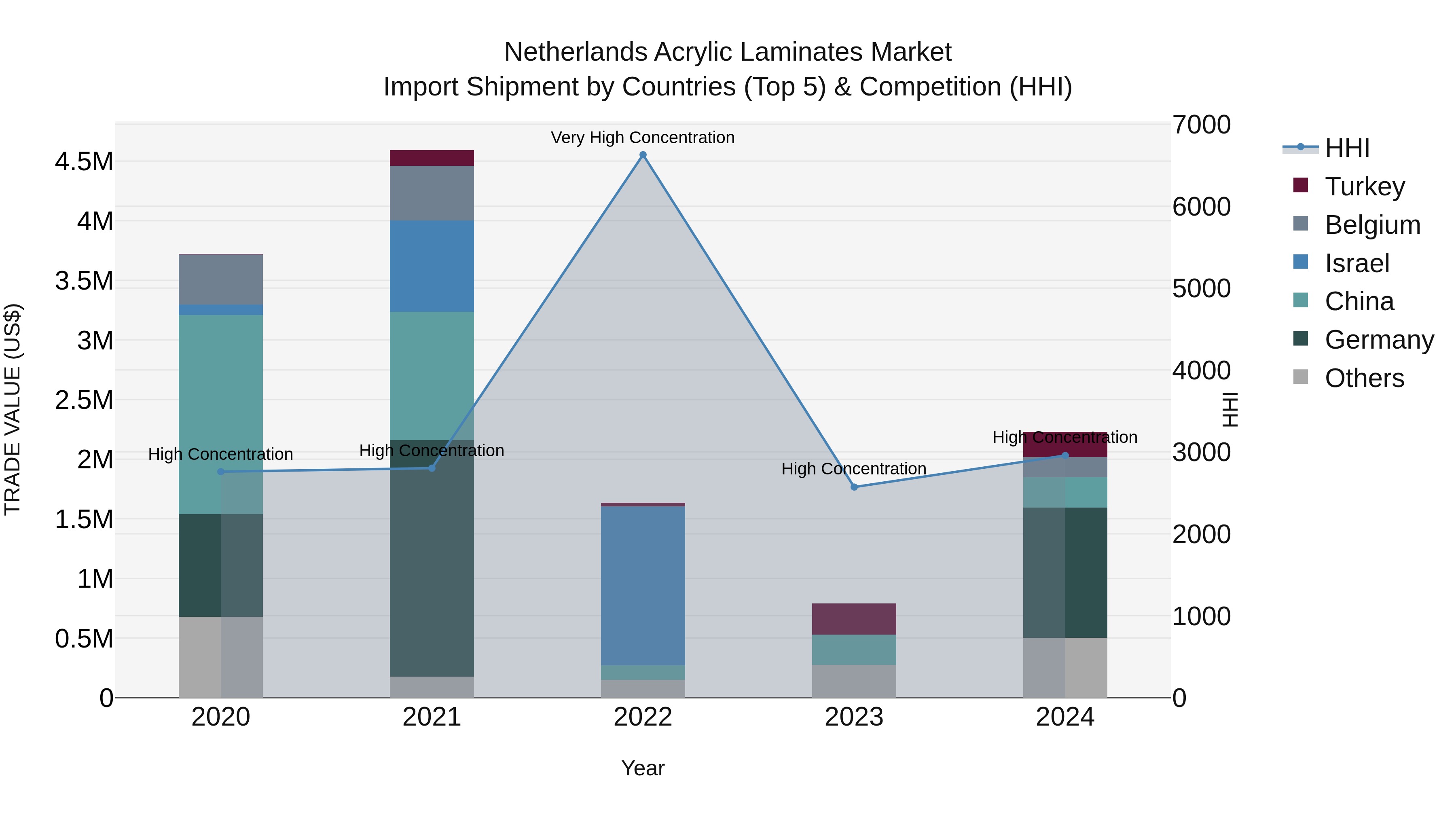Click the 2023 x-axis label
Image resolution: width=1456 pixels, height=819 pixels.
[x=854, y=717]
